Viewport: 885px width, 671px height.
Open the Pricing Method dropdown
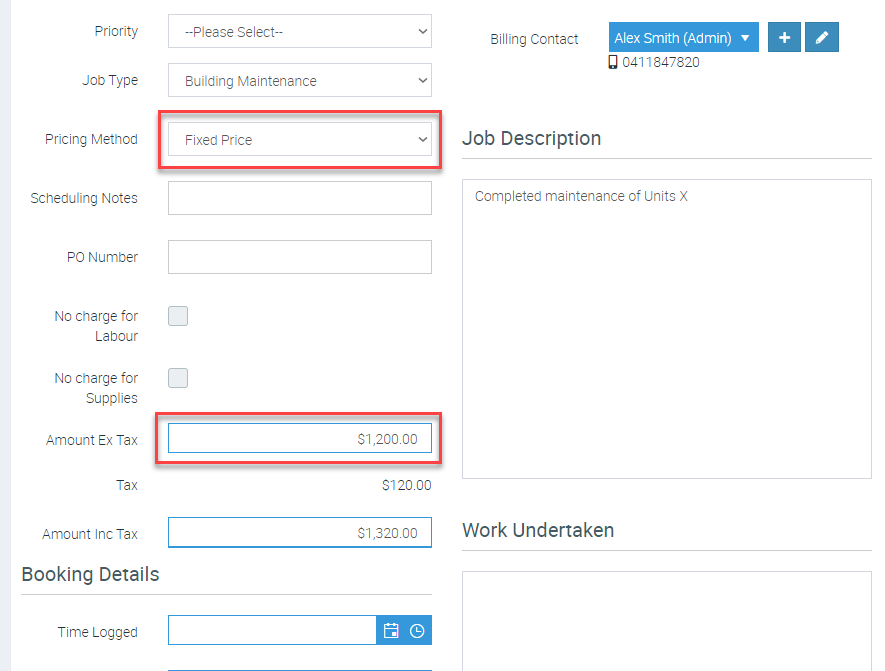coord(299,140)
